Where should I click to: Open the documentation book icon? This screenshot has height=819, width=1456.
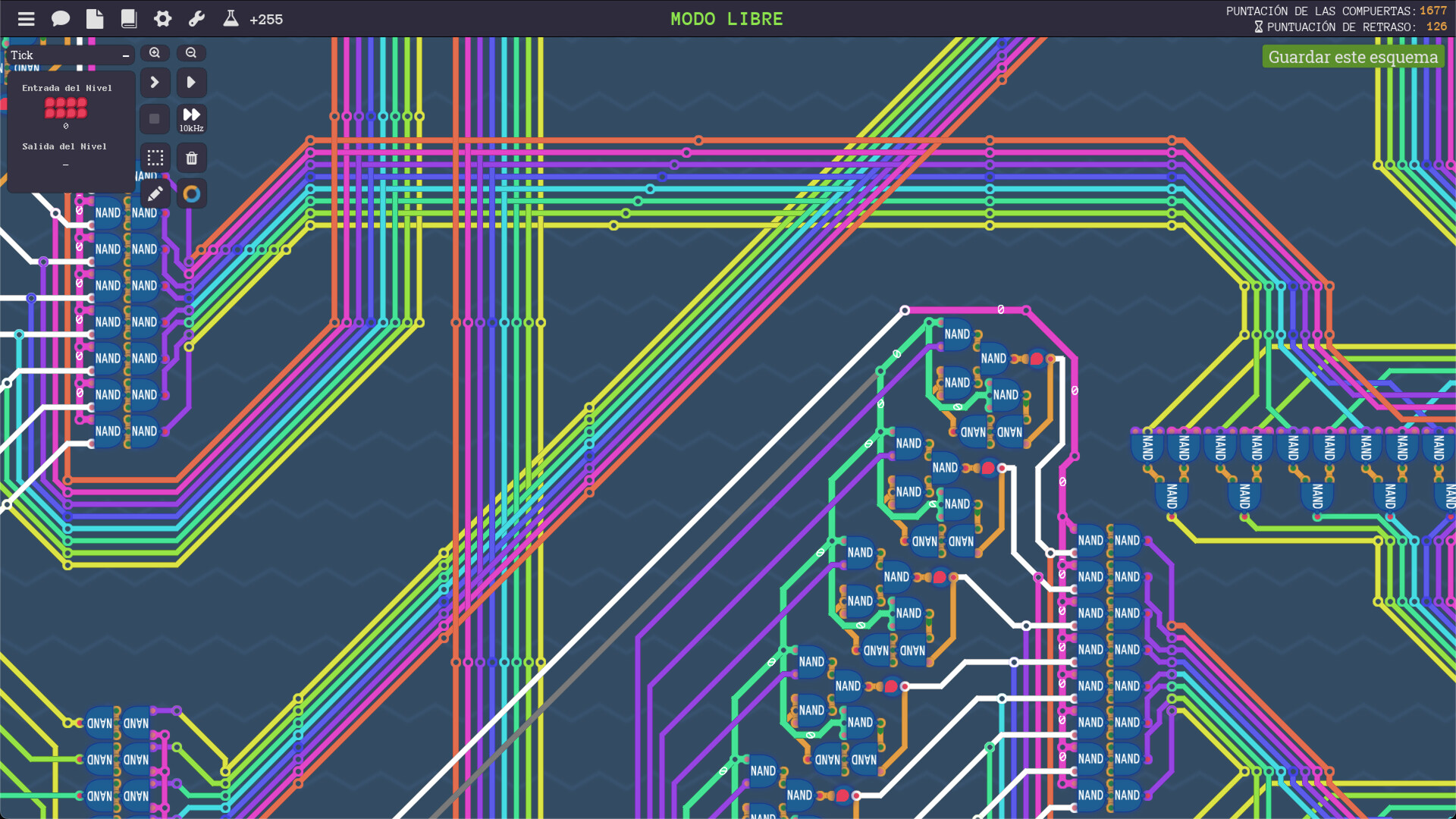pos(129,19)
